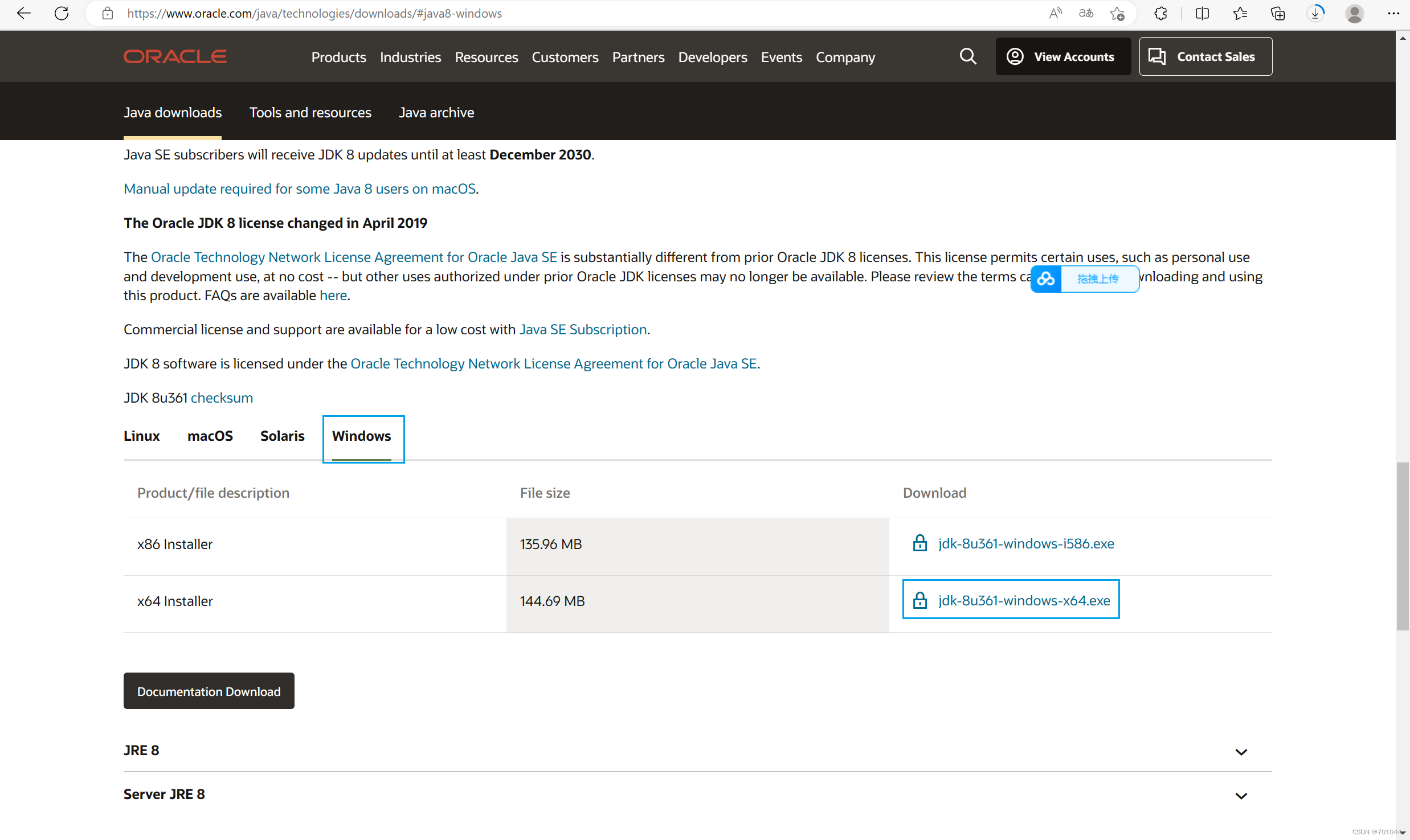Open Company menu
The width and height of the screenshot is (1410, 840).
845,57
